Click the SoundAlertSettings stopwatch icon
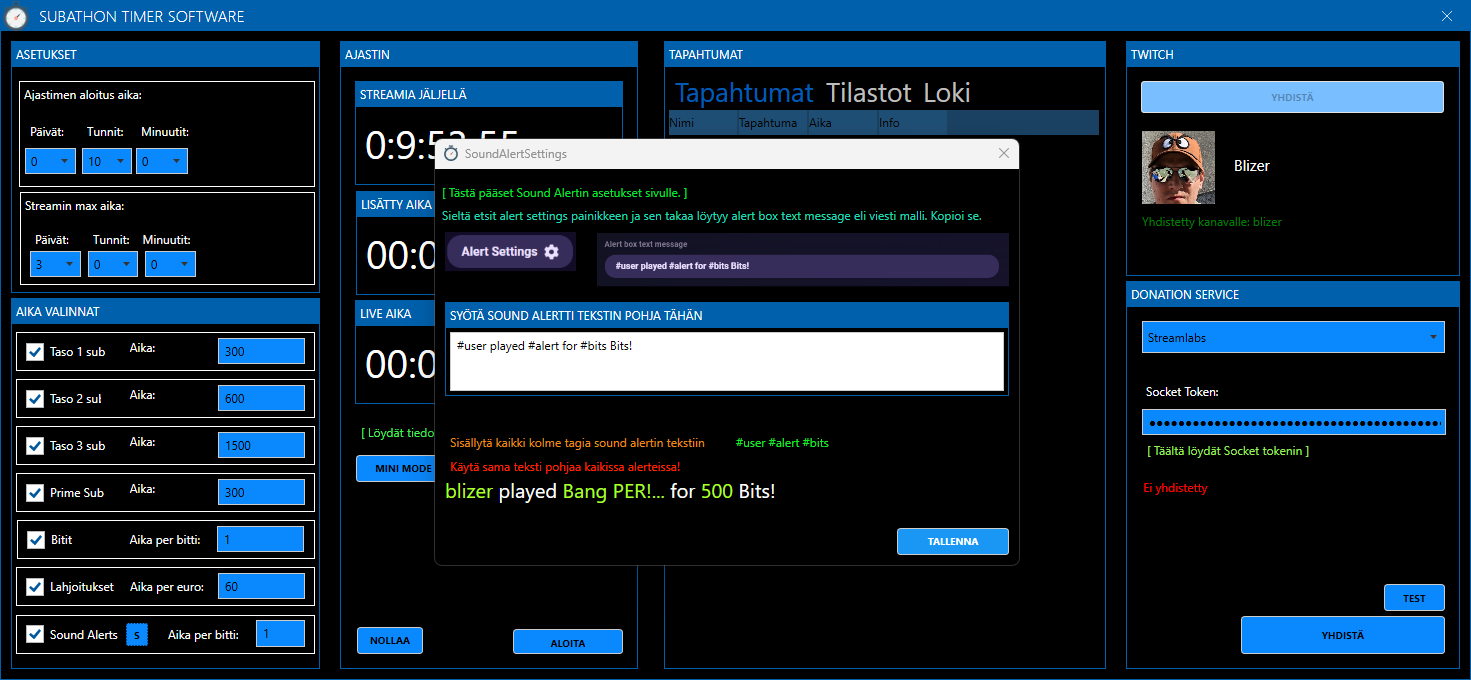 coord(451,154)
